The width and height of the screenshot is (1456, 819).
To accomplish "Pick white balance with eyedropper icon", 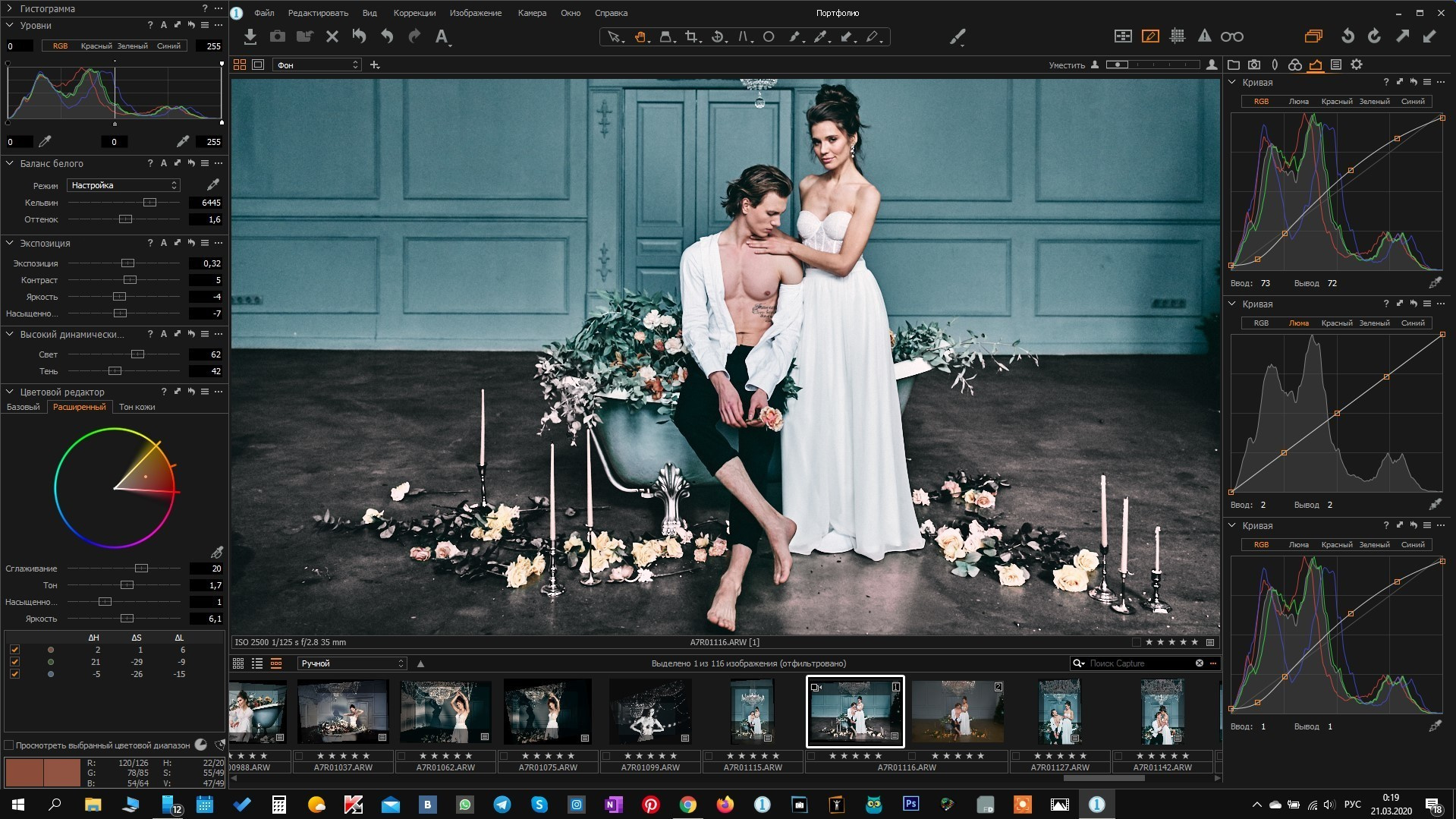I will coord(213,185).
